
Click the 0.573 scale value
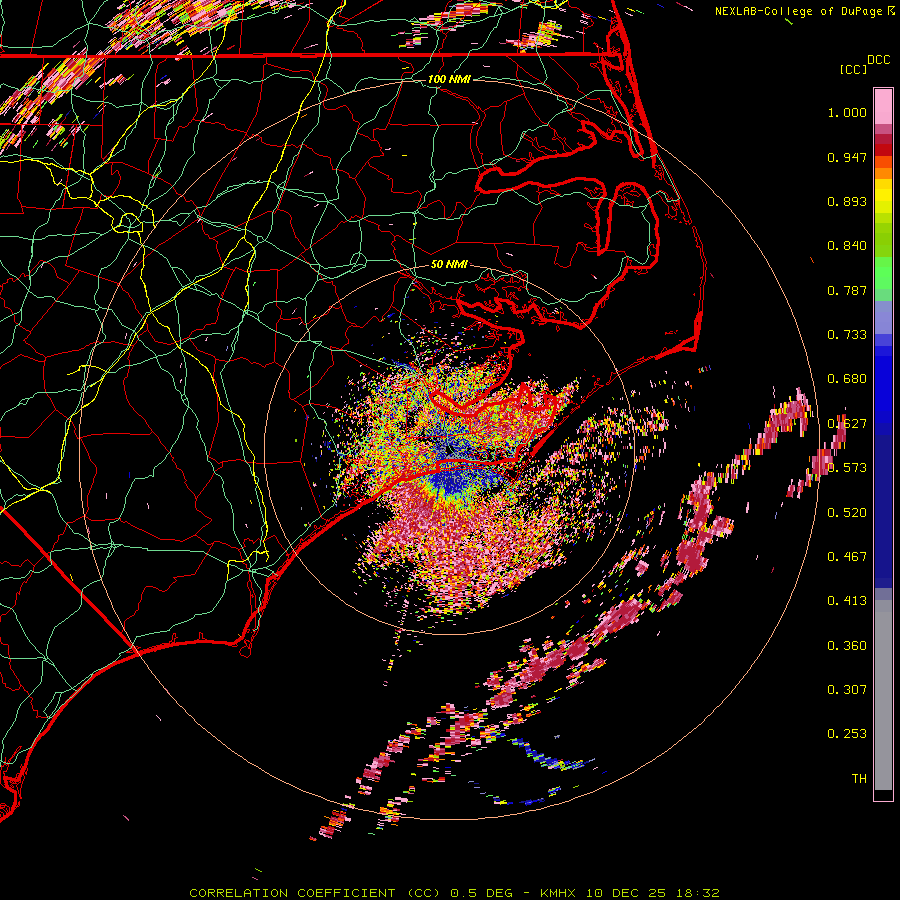[x=847, y=468]
